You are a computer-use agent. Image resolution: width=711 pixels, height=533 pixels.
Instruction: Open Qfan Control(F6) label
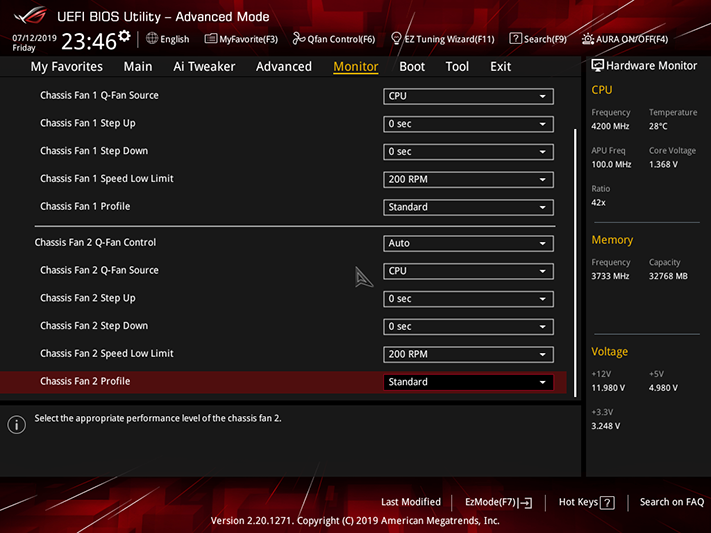341,39
